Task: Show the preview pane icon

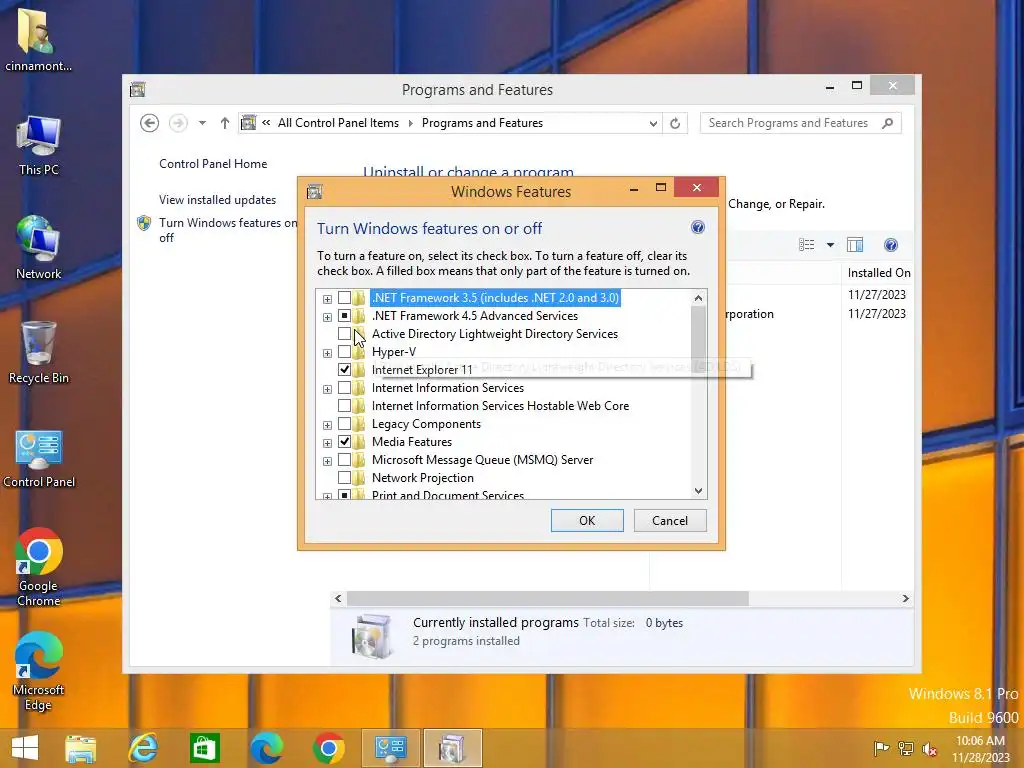Action: [x=855, y=245]
